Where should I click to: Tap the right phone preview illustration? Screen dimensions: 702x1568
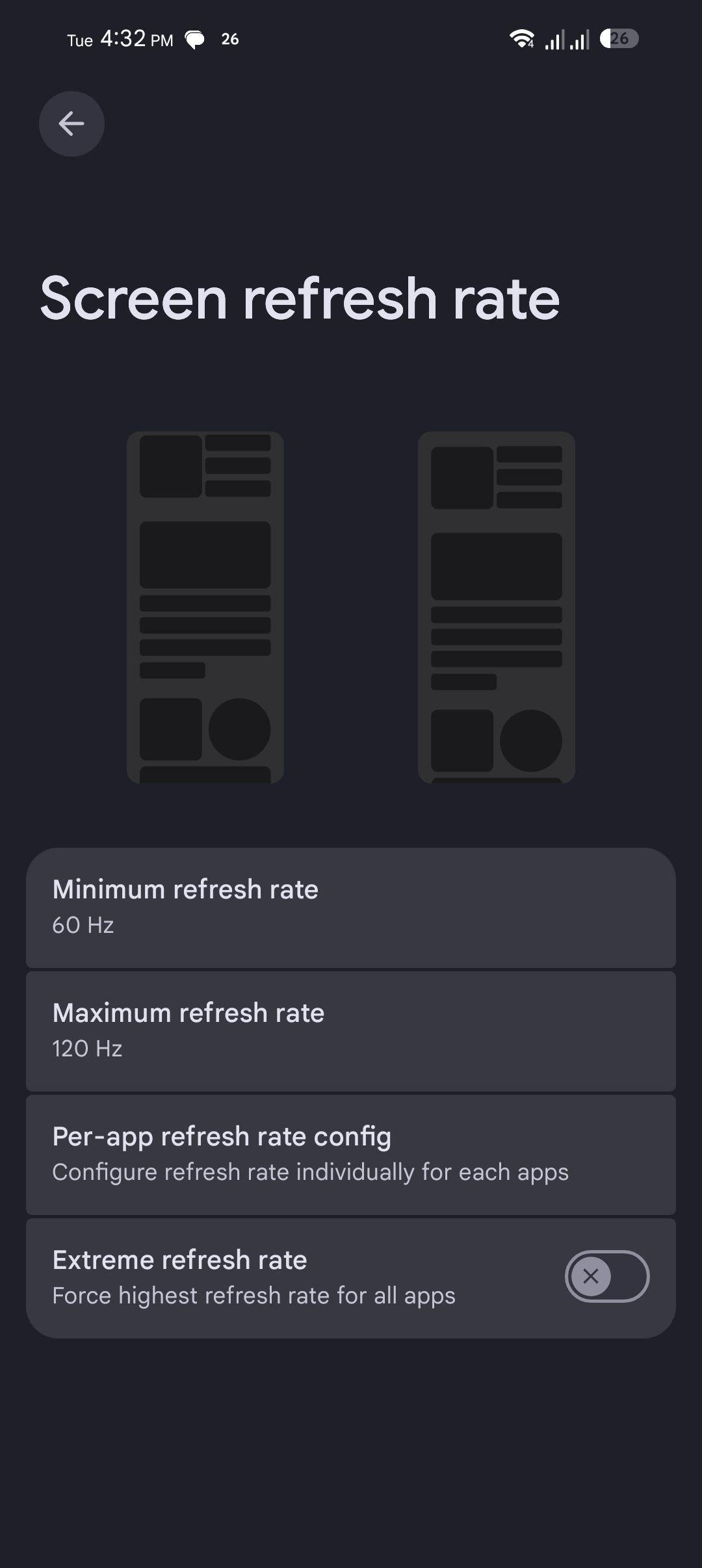497,607
